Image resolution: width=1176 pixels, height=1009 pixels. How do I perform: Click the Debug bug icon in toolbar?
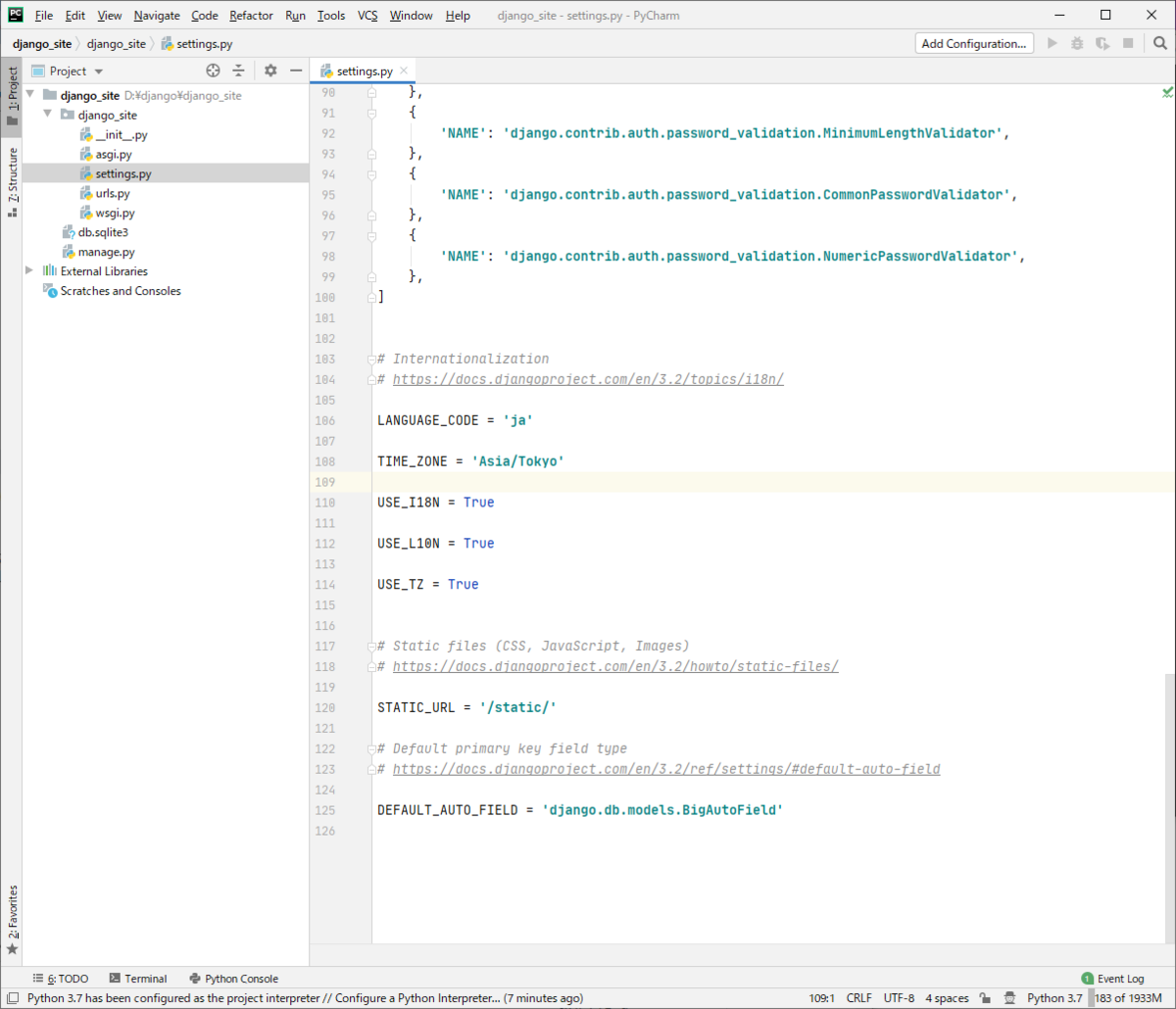1077,43
